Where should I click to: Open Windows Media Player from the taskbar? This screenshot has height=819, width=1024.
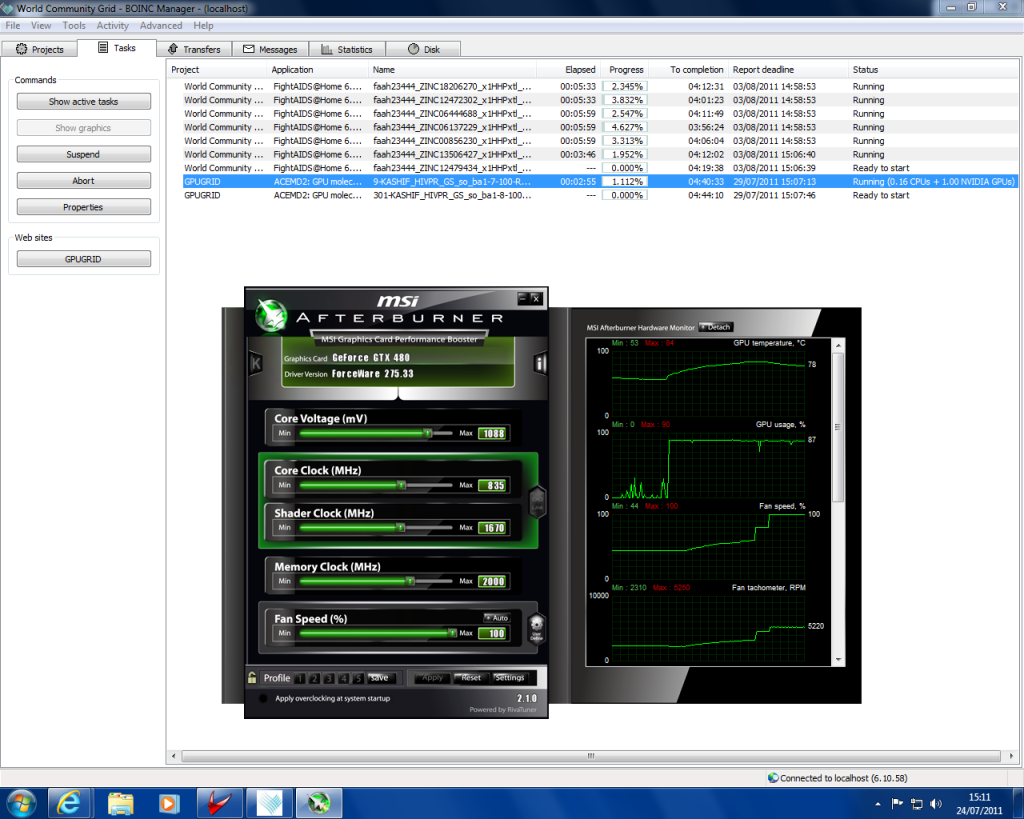(168, 803)
